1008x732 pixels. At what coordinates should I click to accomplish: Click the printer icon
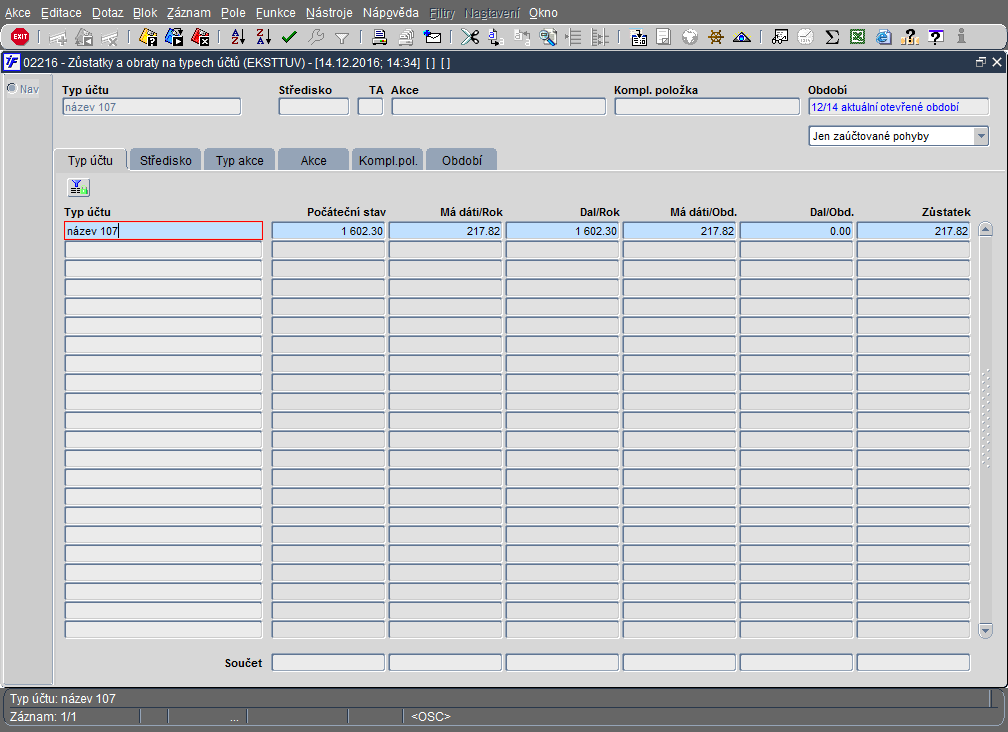pyautogui.click(x=379, y=37)
